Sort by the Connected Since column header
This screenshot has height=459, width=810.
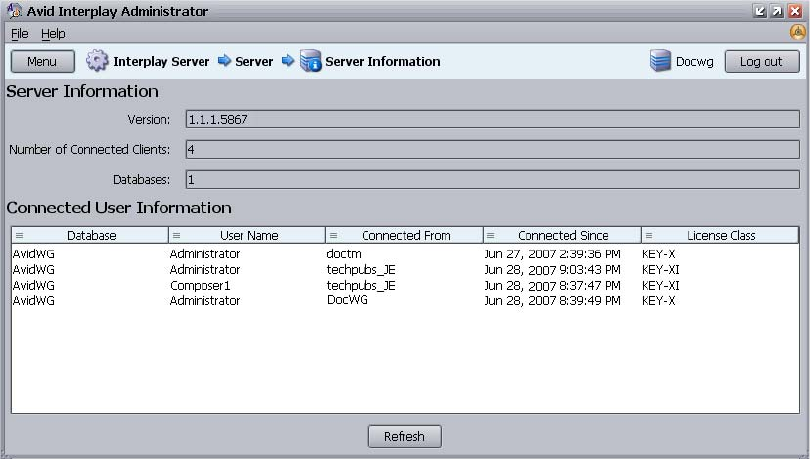tap(563, 235)
